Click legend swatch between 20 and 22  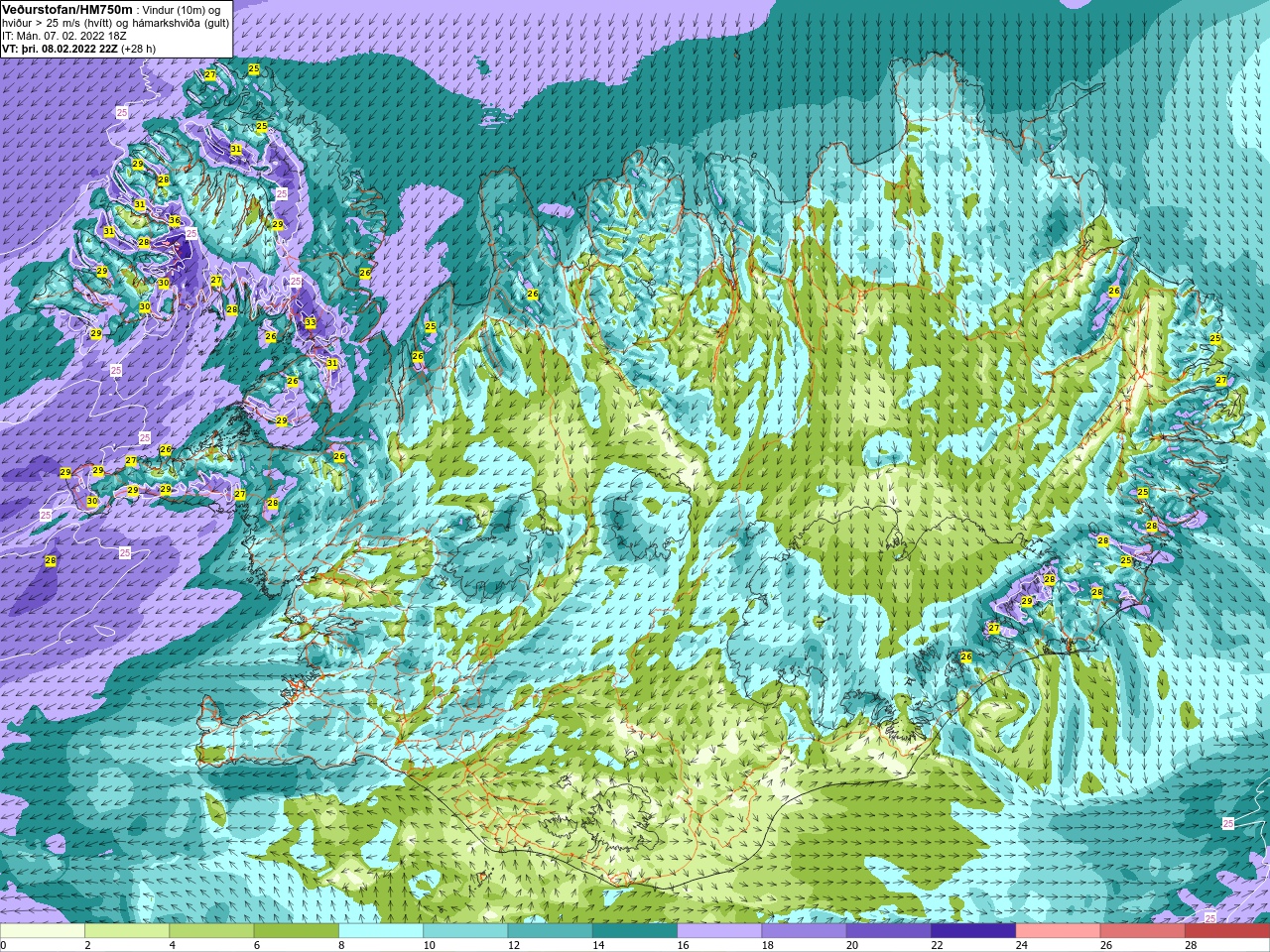(x=889, y=931)
